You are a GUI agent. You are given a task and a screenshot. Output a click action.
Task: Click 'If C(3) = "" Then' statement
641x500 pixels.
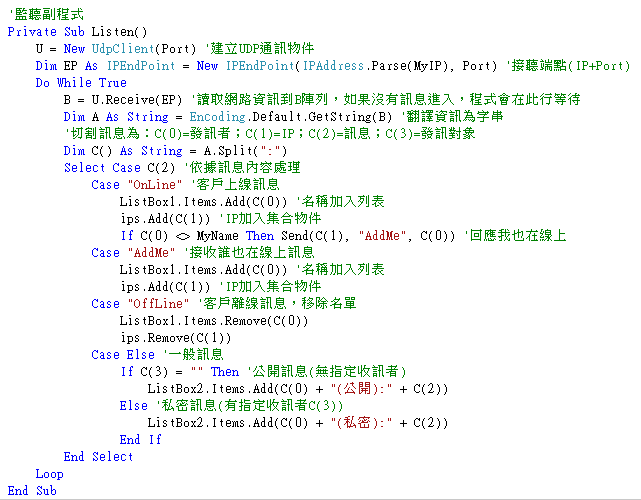(179, 372)
